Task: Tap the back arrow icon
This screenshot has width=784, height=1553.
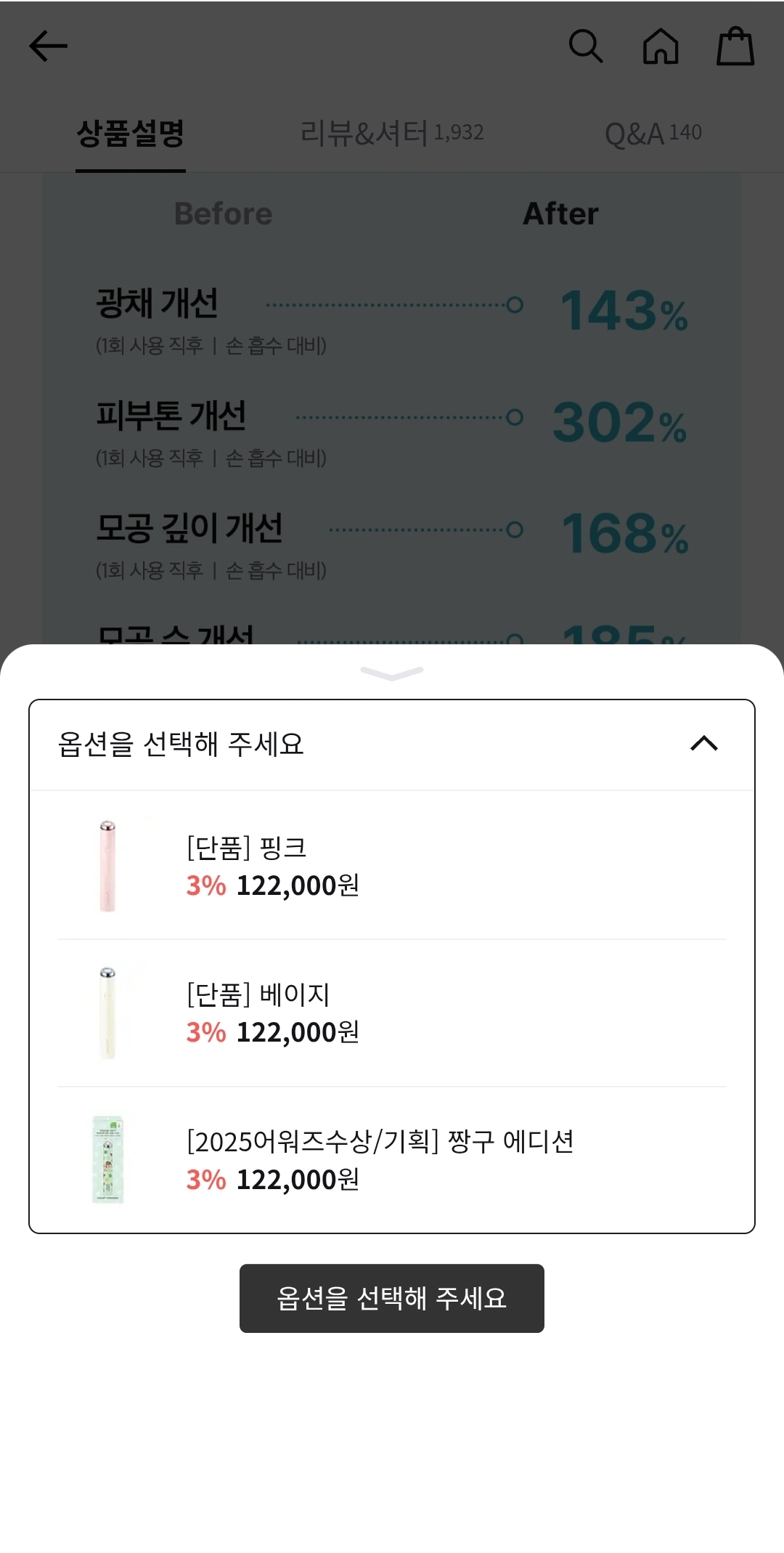Action: pos(48,46)
